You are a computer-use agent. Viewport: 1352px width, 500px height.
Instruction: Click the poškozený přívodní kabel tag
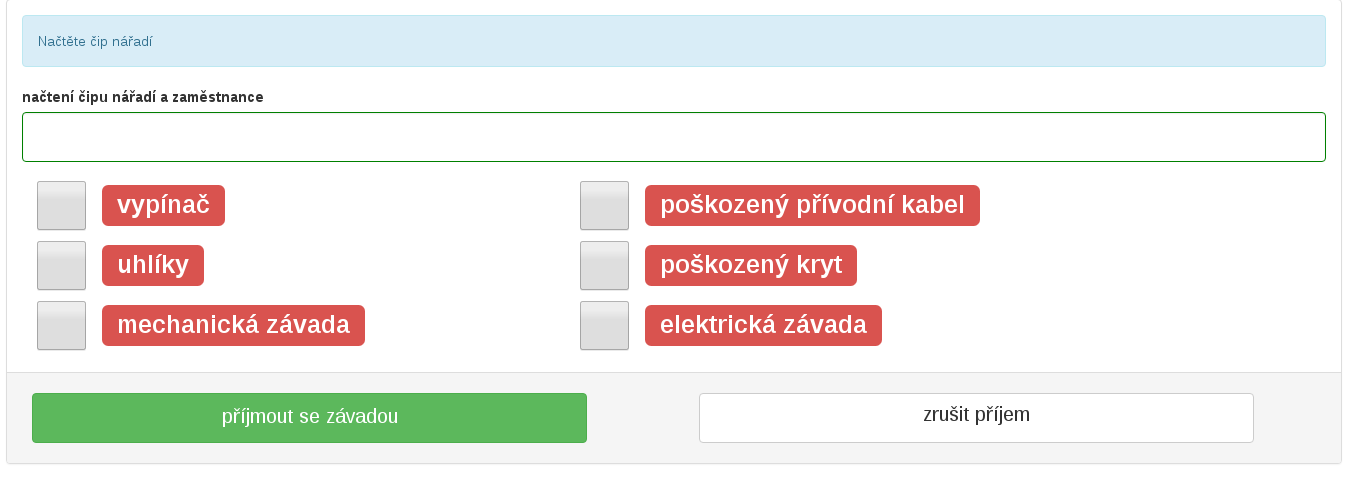(812, 206)
